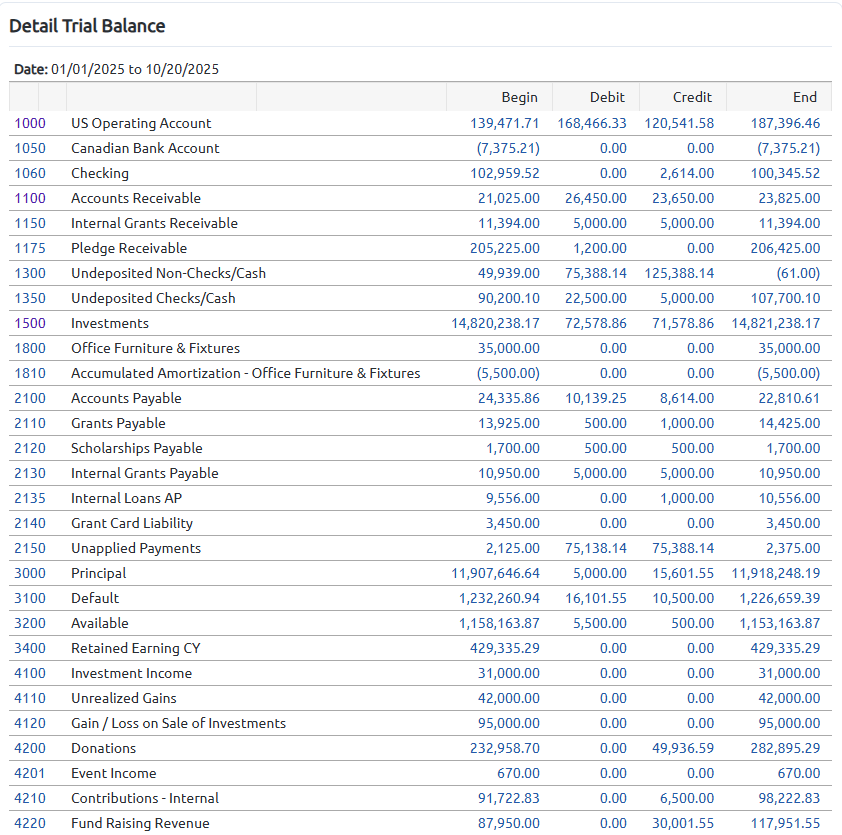The image size is (842, 835).
Task: Click the Begin column header
Action: coord(519,97)
